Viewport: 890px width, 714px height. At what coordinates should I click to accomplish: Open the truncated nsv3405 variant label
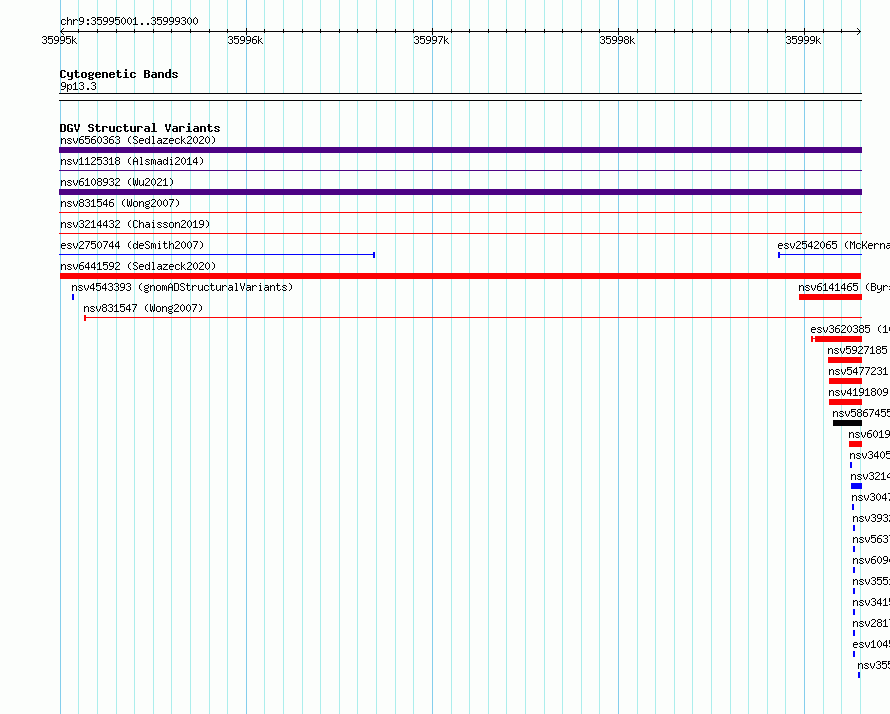(870, 455)
